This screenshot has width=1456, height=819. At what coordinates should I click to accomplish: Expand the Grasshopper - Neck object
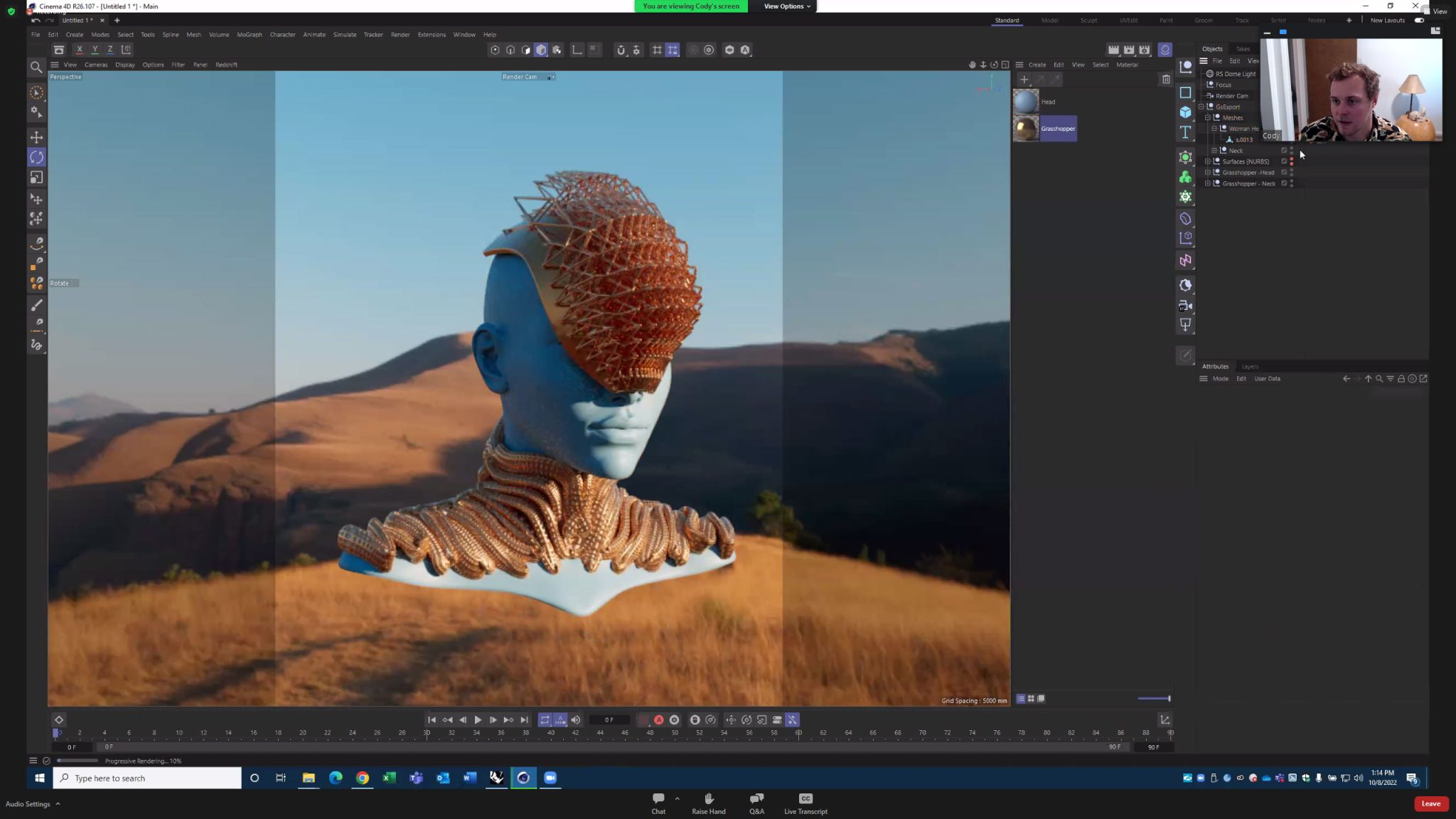1207,183
